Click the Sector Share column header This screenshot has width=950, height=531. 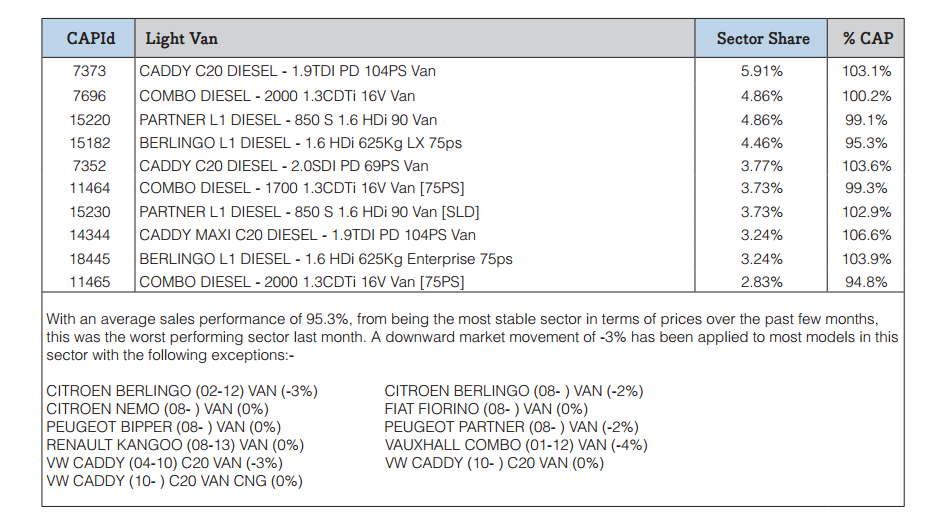point(762,38)
